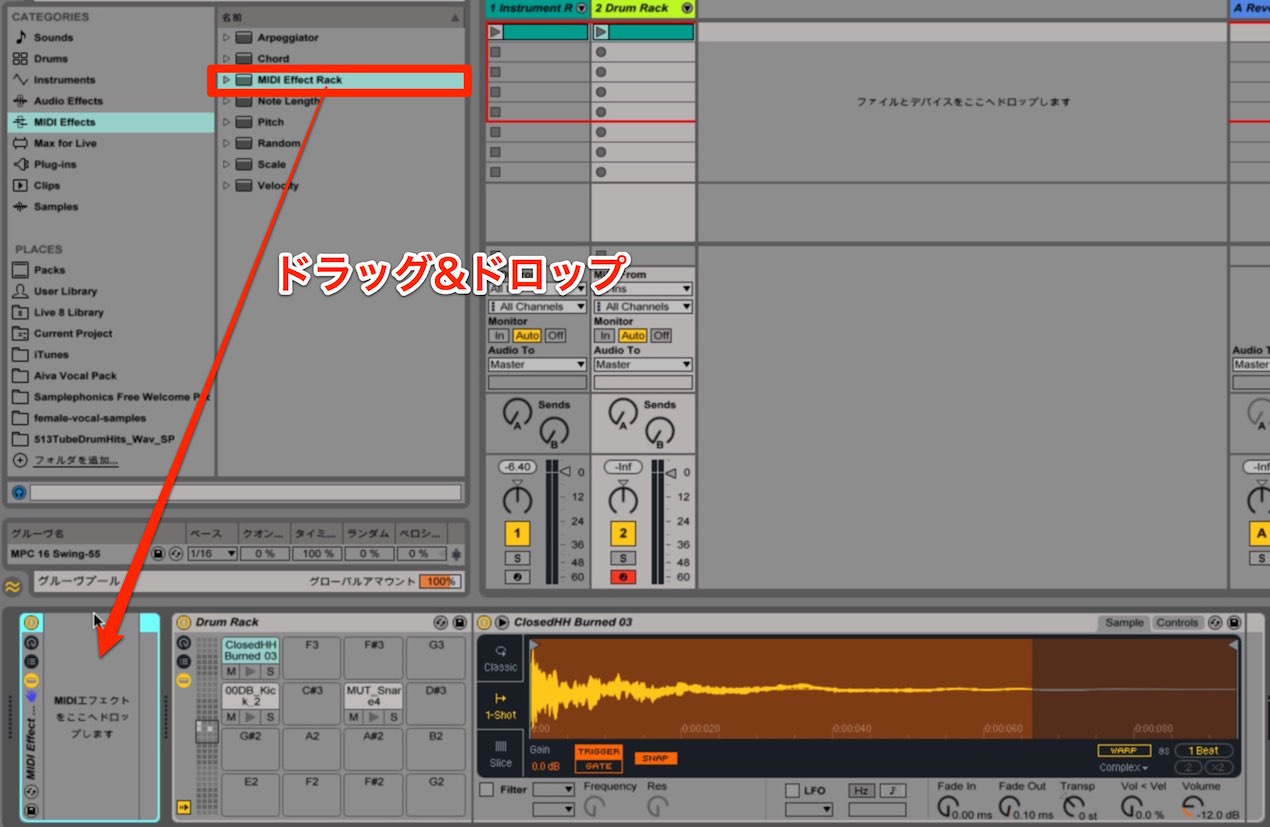Toggle track 1 activator button
The width and height of the screenshot is (1270, 827).
pos(517,533)
